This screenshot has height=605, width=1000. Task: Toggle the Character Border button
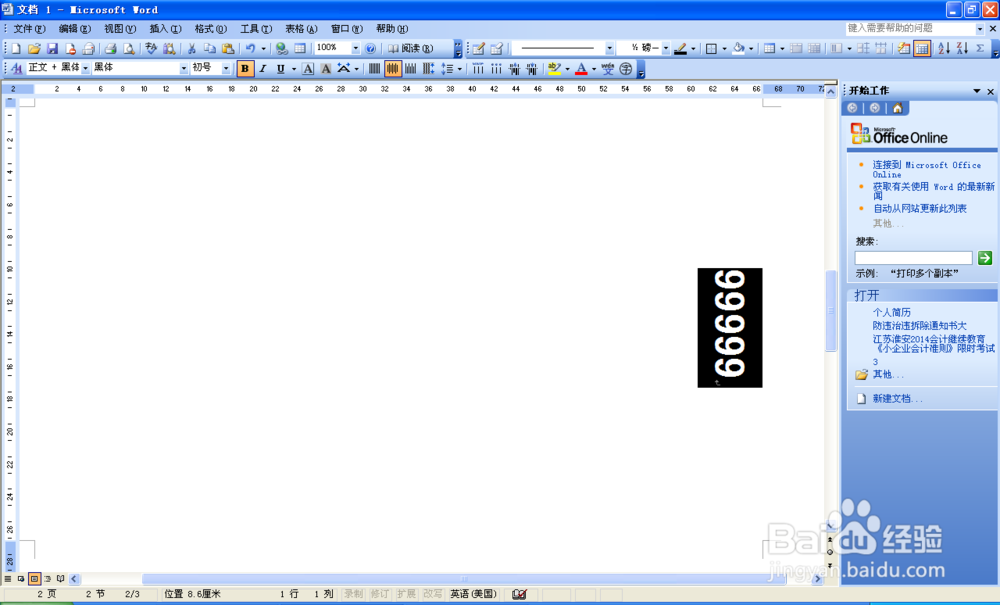coord(308,68)
